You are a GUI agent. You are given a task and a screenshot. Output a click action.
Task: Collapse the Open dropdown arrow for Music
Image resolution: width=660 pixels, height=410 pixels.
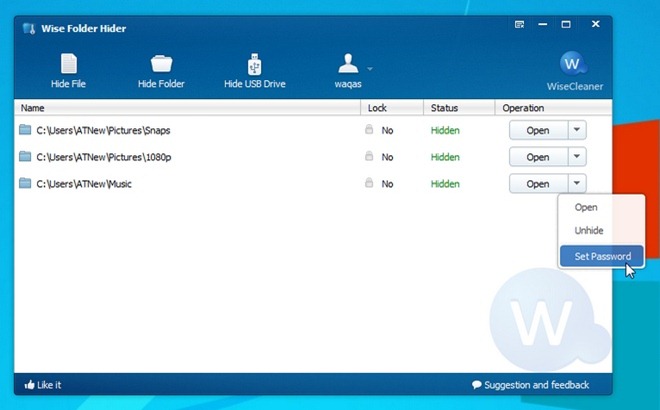coord(577,184)
